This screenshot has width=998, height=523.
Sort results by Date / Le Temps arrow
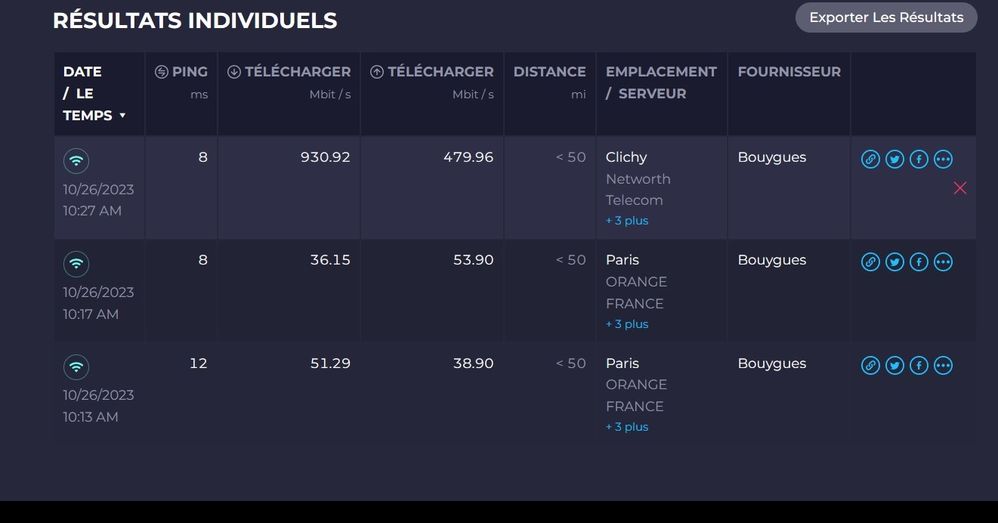click(123, 116)
